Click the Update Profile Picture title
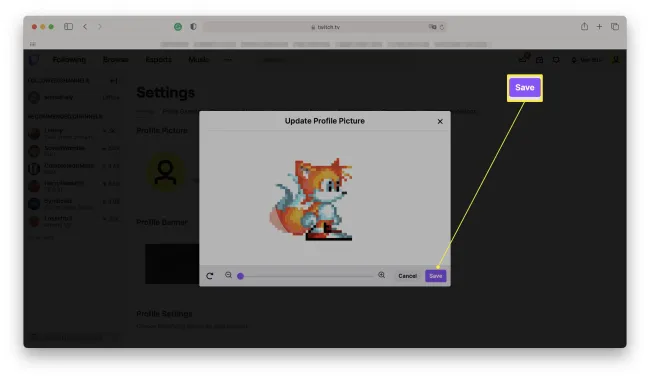 (325, 121)
